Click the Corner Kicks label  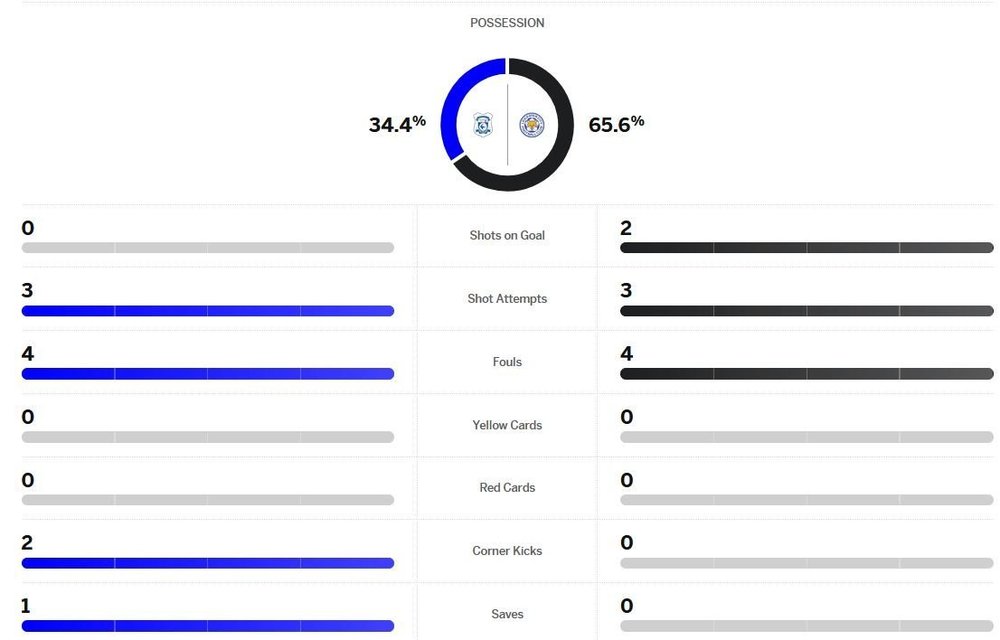click(x=507, y=550)
